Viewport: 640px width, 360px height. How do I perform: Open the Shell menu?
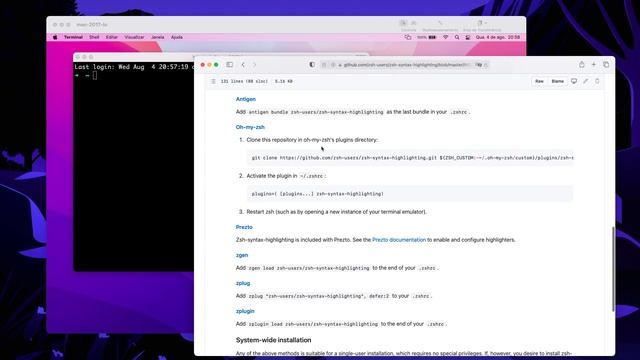(94, 37)
